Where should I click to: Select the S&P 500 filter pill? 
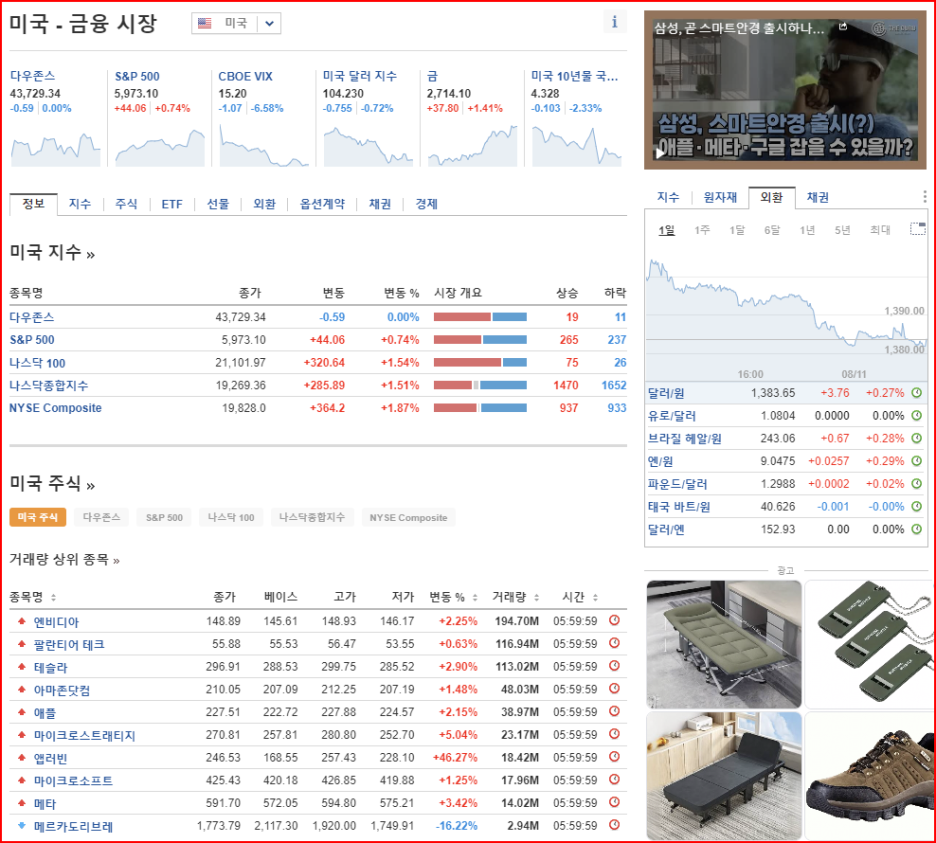[x=164, y=517]
